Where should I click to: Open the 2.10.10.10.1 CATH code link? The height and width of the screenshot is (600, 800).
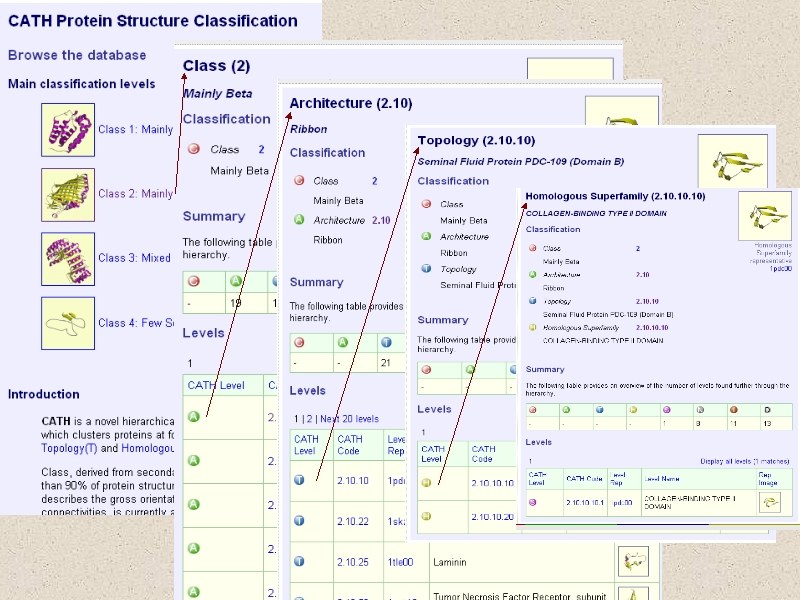585,503
